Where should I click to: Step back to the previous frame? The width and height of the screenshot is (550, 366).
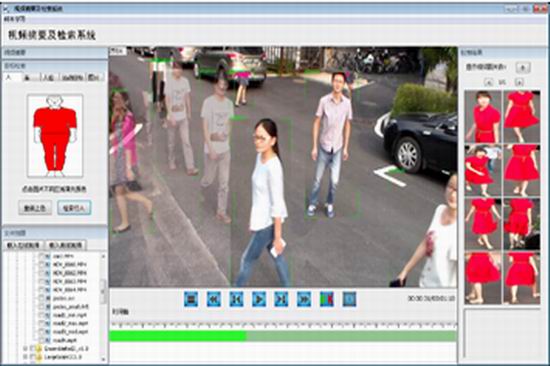(x=236, y=299)
